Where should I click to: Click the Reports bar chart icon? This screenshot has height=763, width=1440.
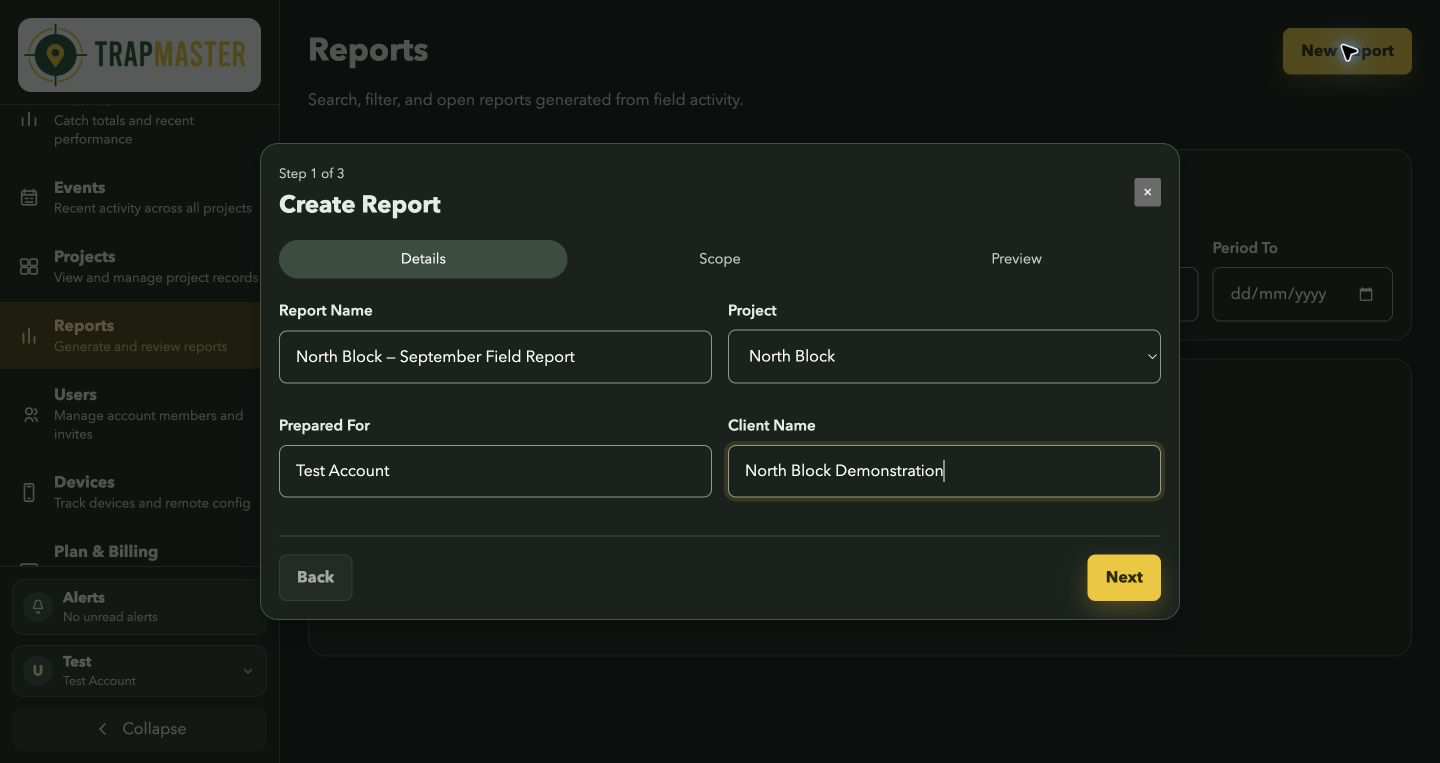(29, 336)
